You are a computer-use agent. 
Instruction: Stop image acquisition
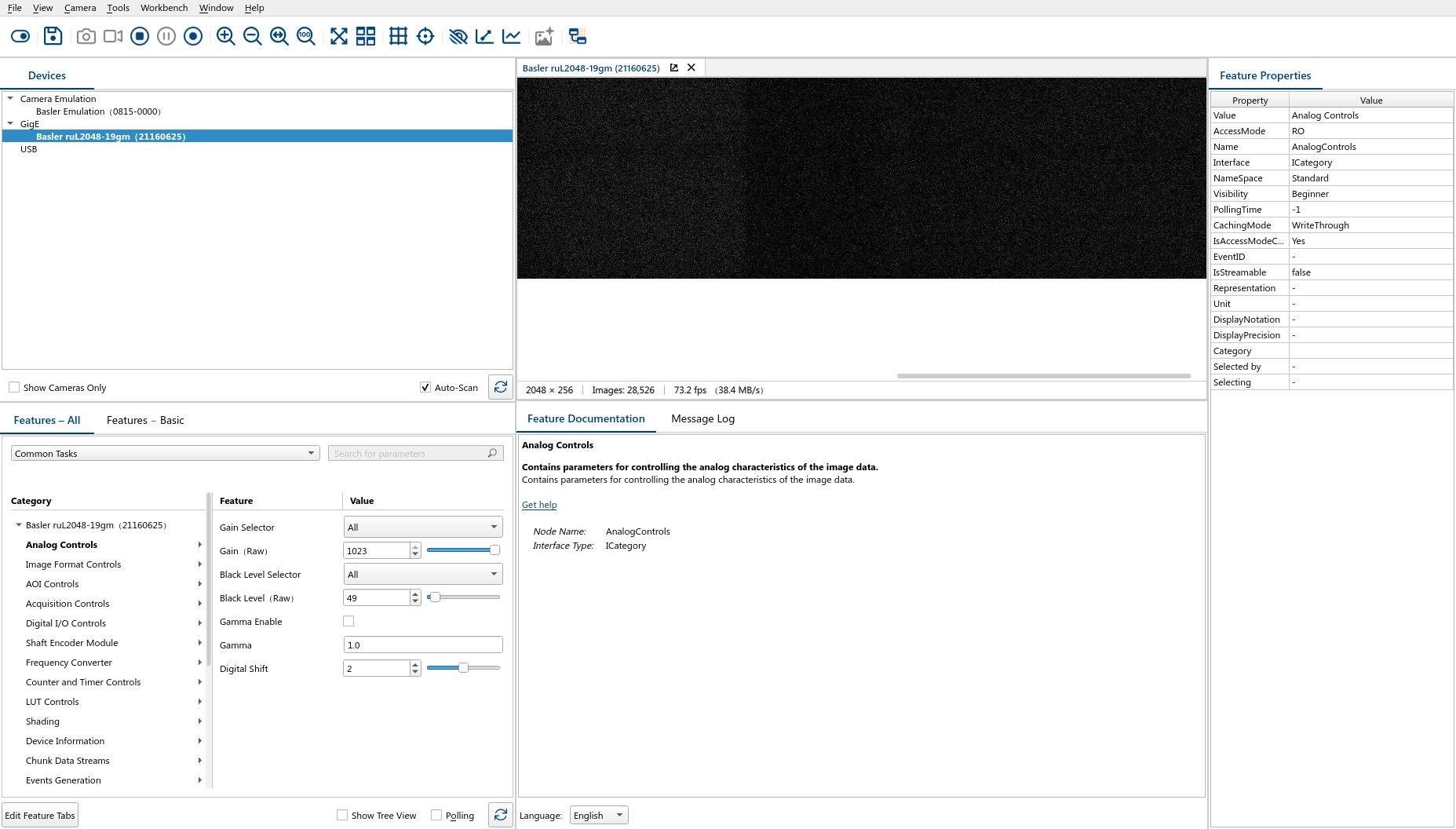tap(140, 36)
